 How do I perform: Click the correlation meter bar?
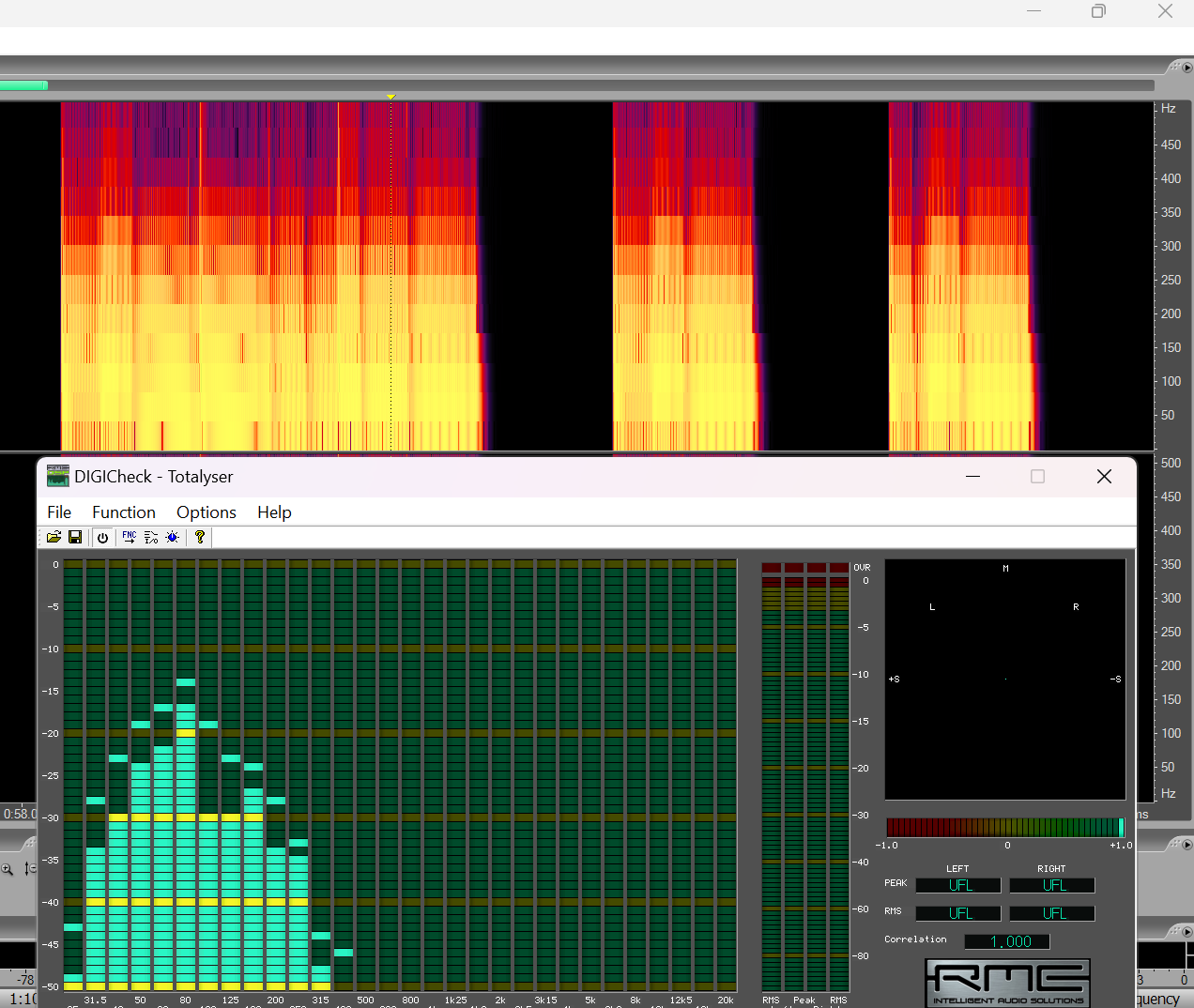[1005, 827]
